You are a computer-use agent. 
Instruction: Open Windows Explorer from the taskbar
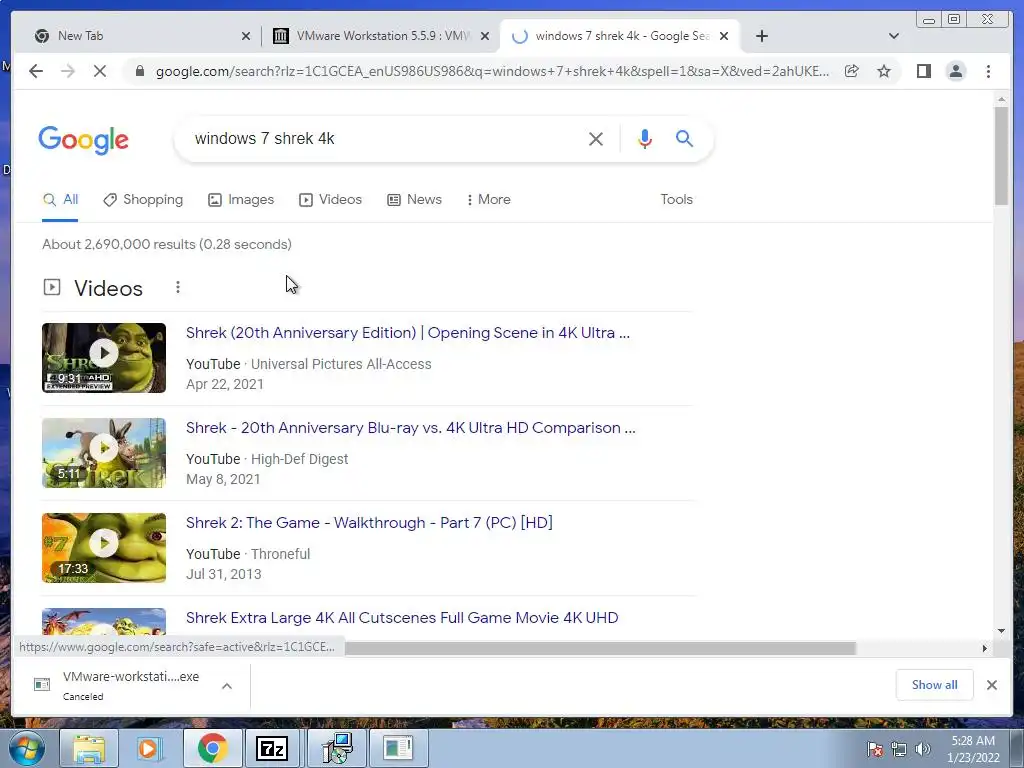point(89,748)
